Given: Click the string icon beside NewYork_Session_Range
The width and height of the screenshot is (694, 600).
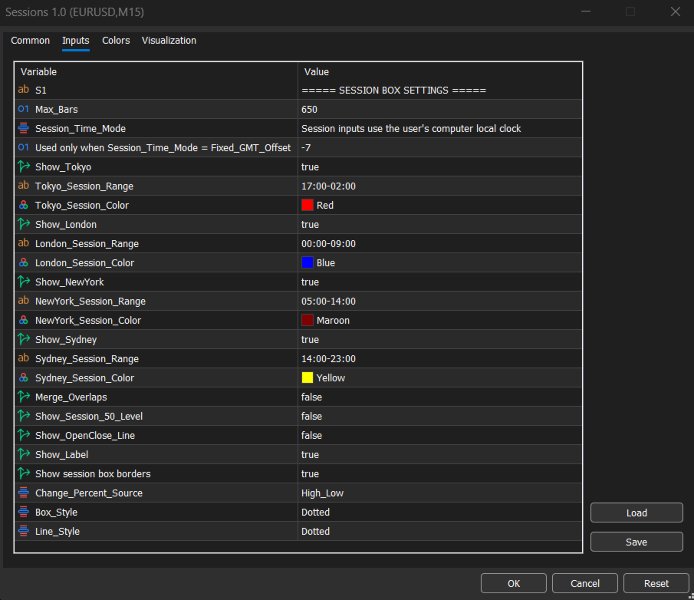Looking at the screenshot, I should [23, 301].
